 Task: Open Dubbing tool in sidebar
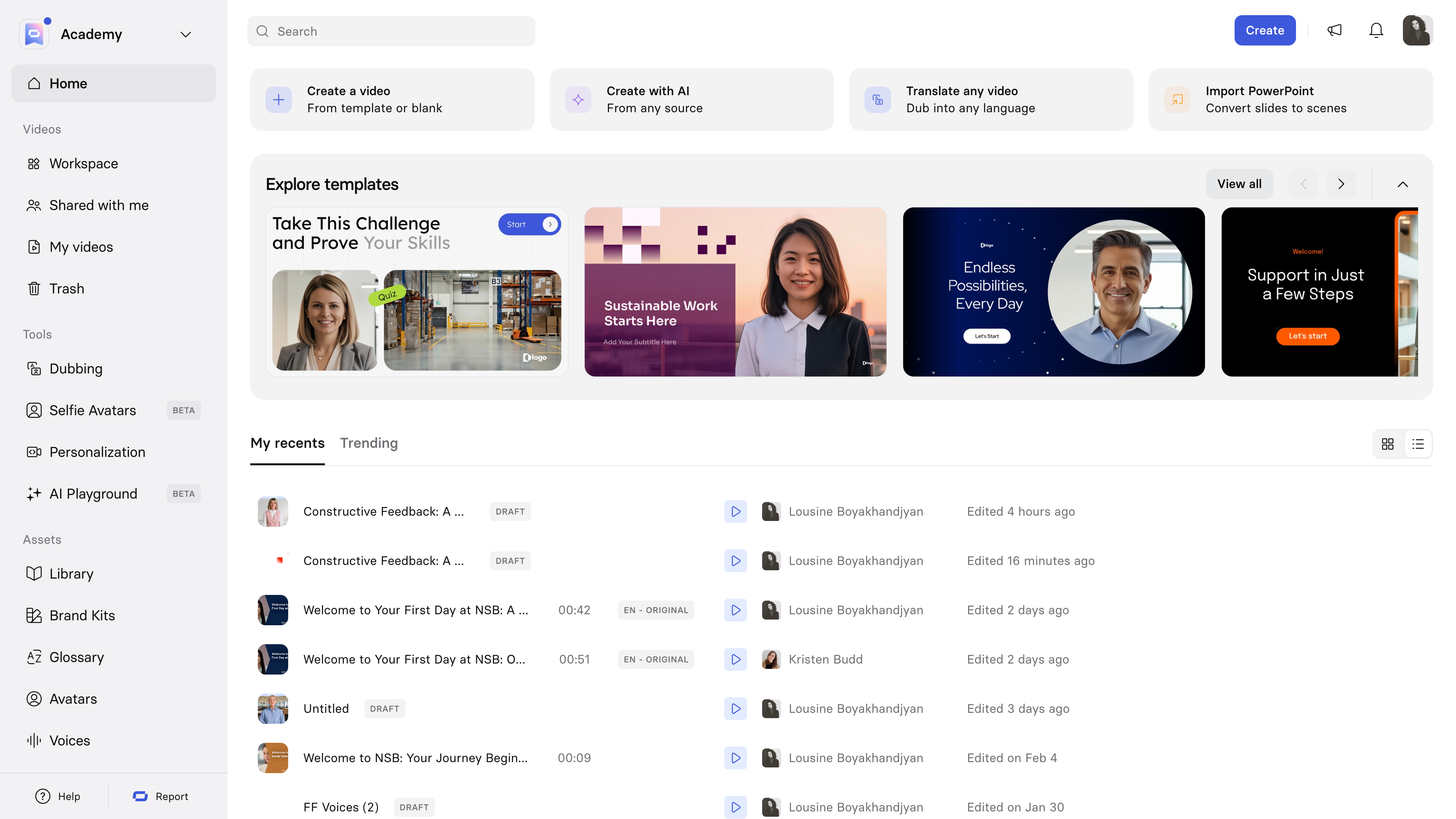[x=76, y=369]
